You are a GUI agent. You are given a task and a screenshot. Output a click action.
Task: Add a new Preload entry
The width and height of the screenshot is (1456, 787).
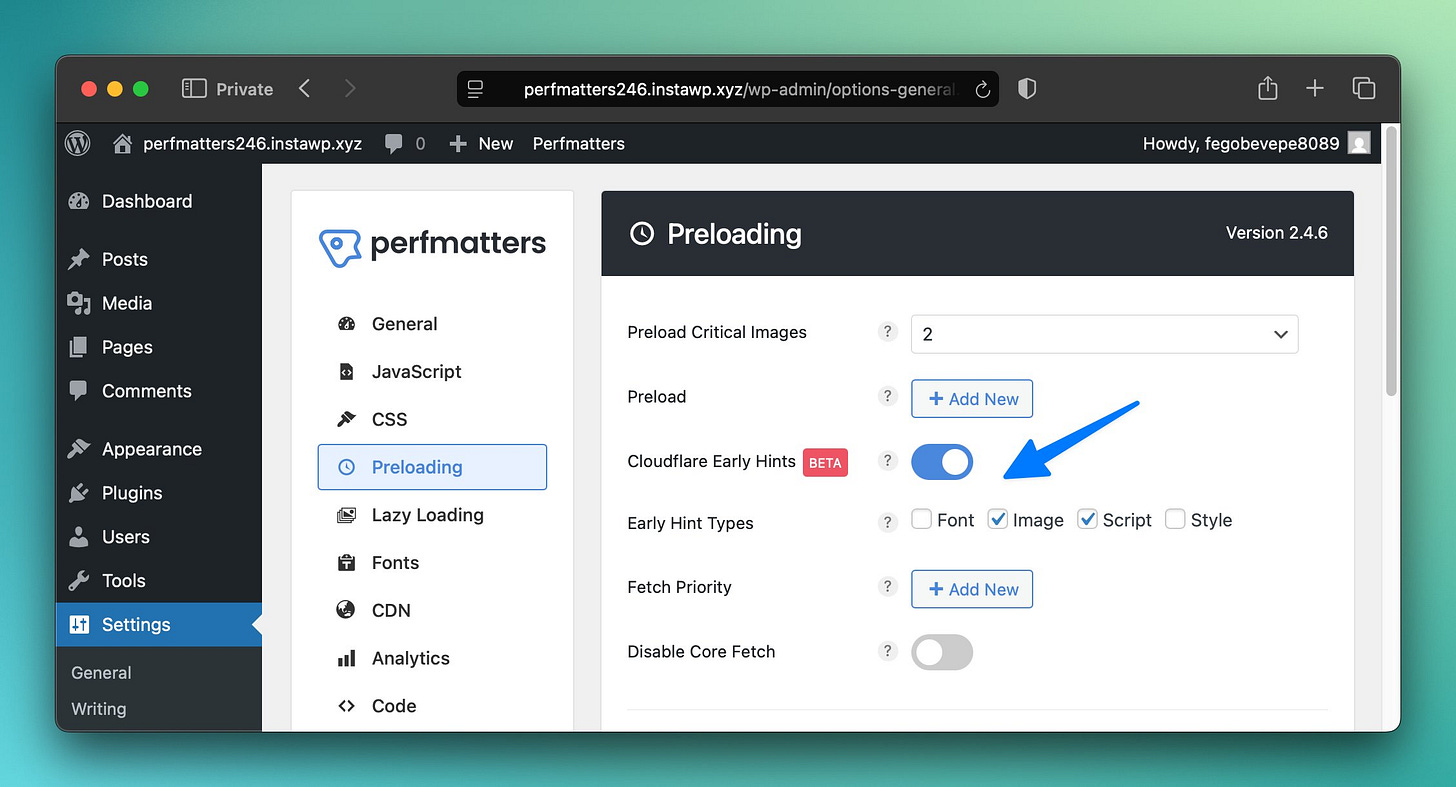(972, 398)
